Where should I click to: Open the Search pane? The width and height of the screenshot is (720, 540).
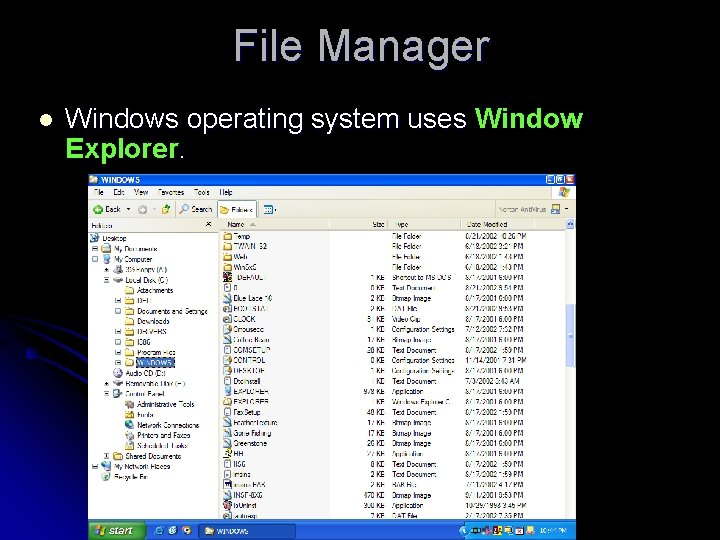coord(196,209)
